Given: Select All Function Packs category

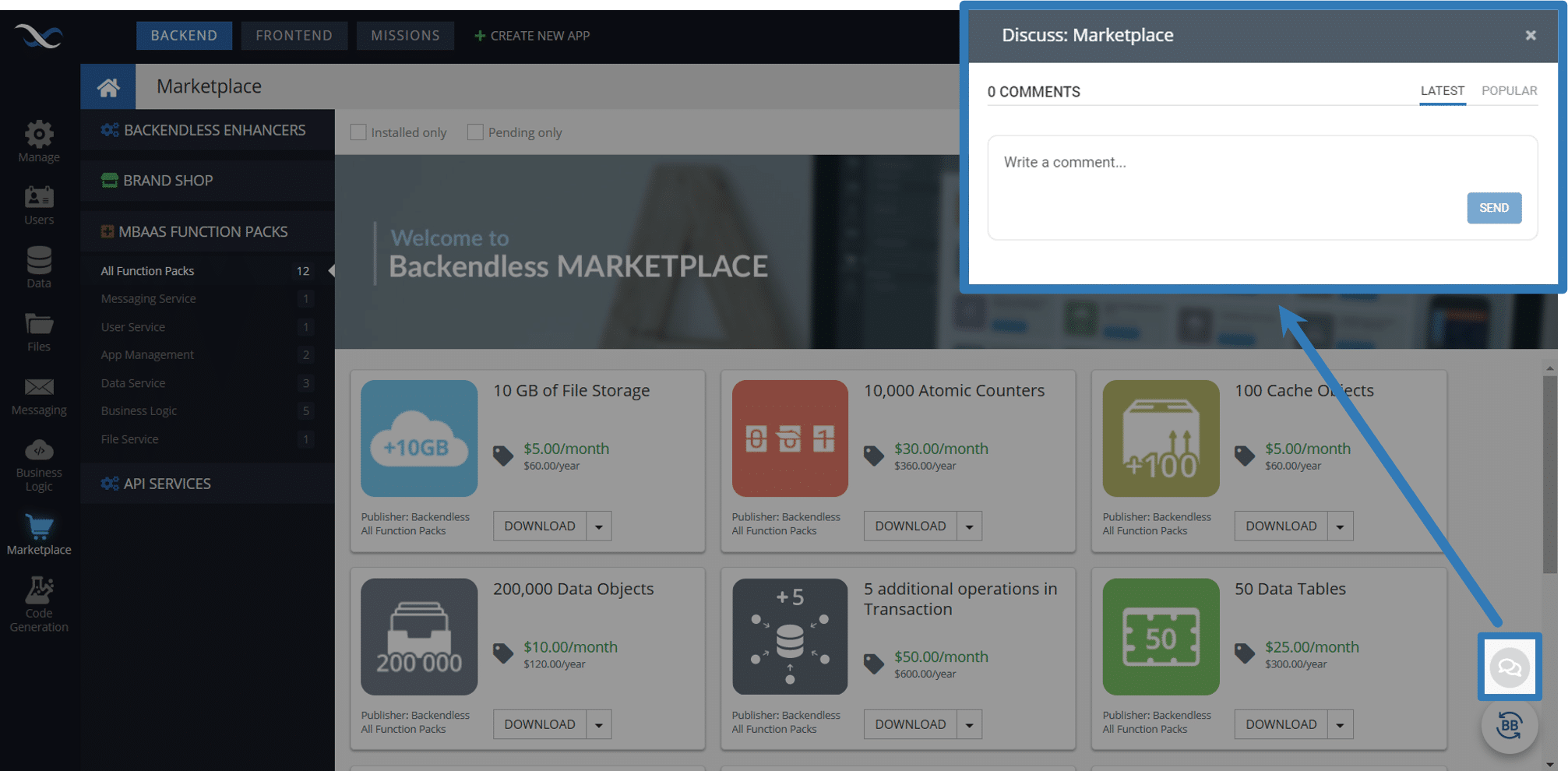Looking at the screenshot, I should (207, 271).
